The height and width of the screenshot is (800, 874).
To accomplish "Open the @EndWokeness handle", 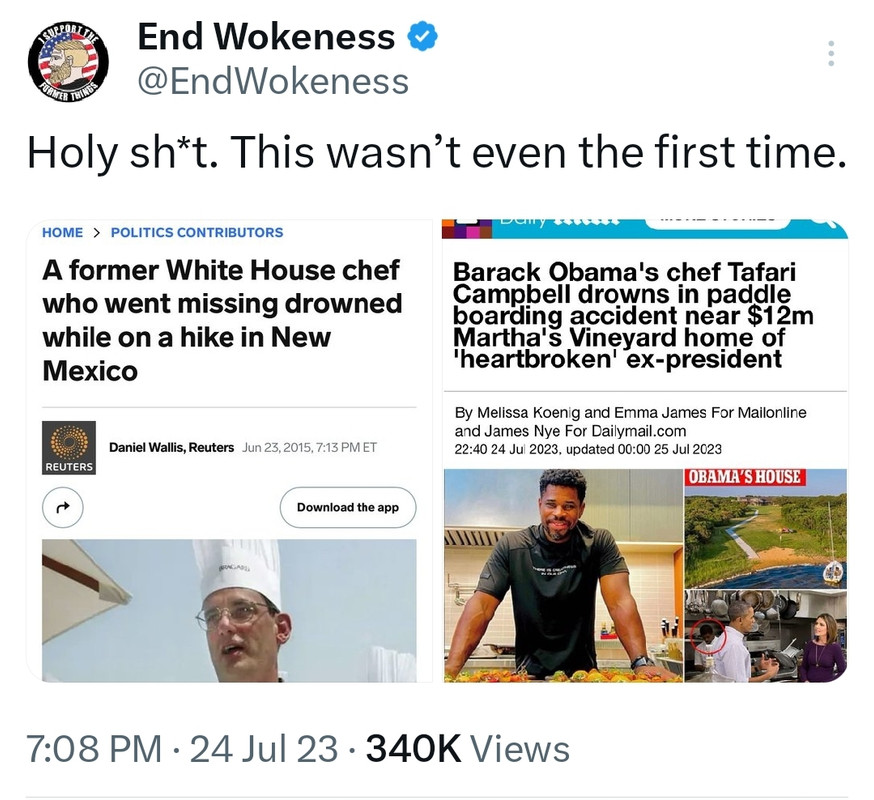I will point(273,81).
